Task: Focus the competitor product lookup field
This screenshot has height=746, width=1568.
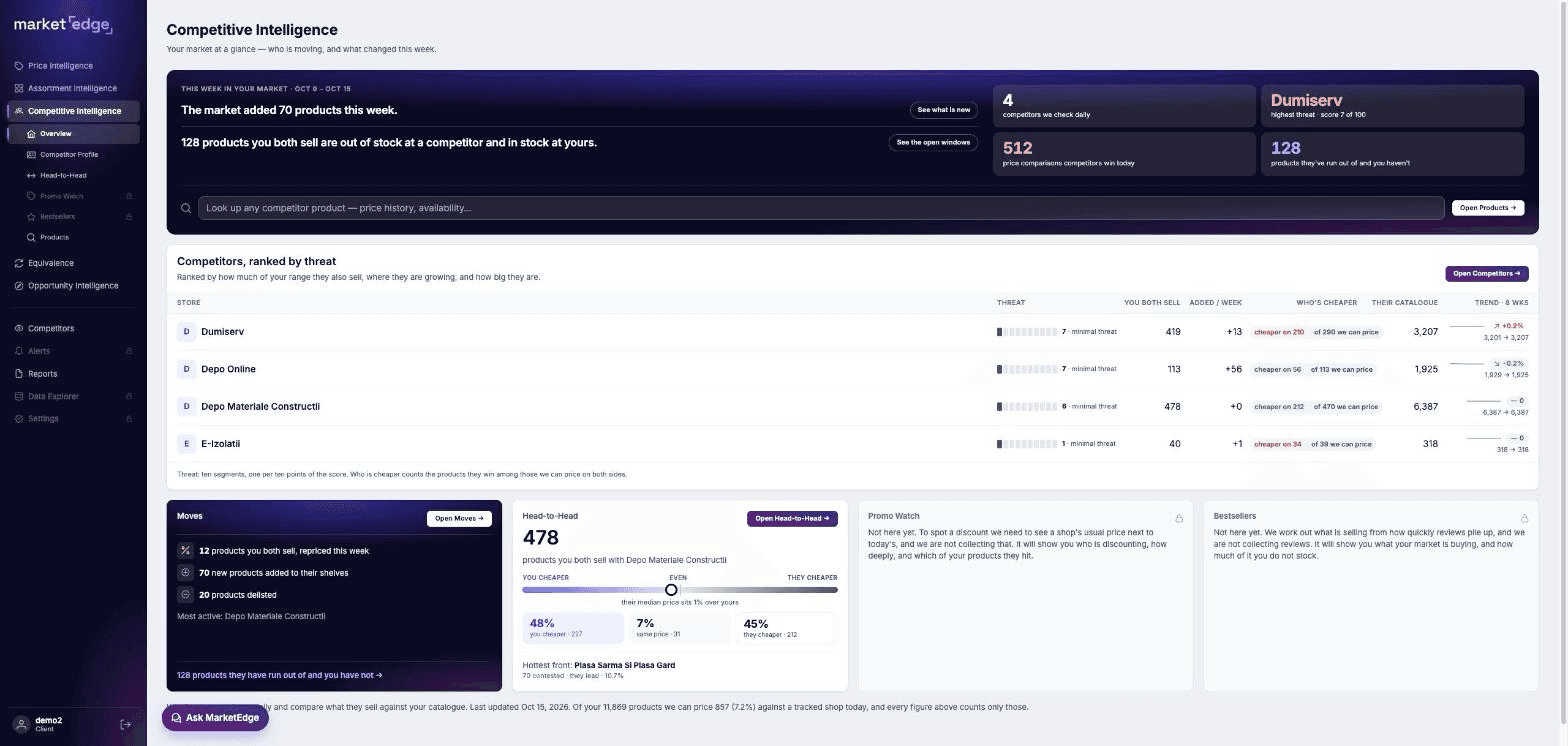Action: (x=821, y=208)
